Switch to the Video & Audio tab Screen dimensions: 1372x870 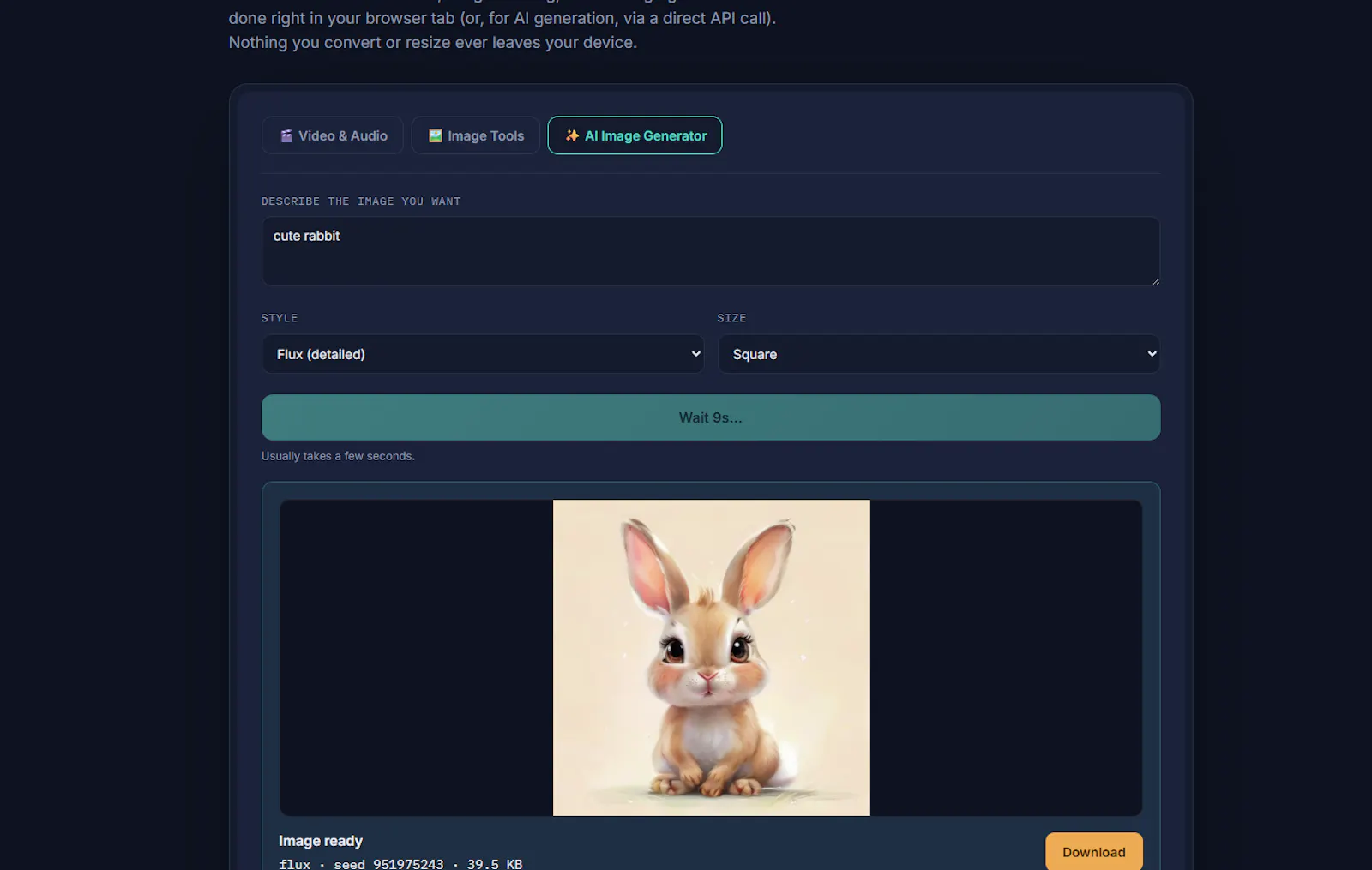(x=332, y=135)
